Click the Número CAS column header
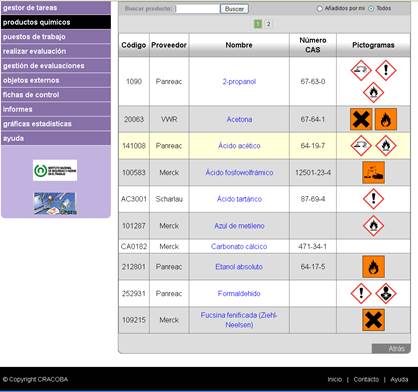The height and width of the screenshot is (392, 418). click(x=313, y=45)
